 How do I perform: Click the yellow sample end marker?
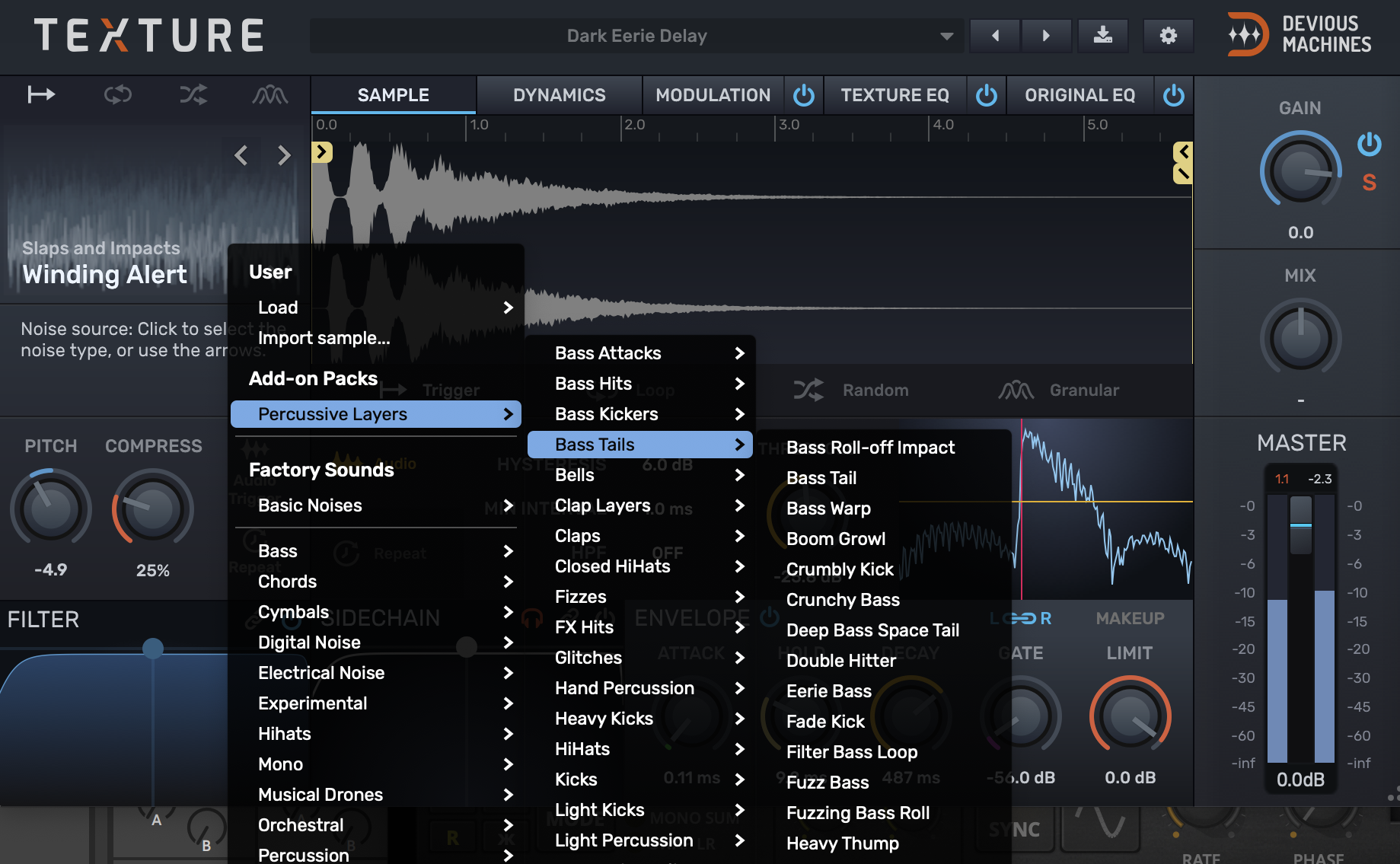pyautogui.click(x=1183, y=152)
